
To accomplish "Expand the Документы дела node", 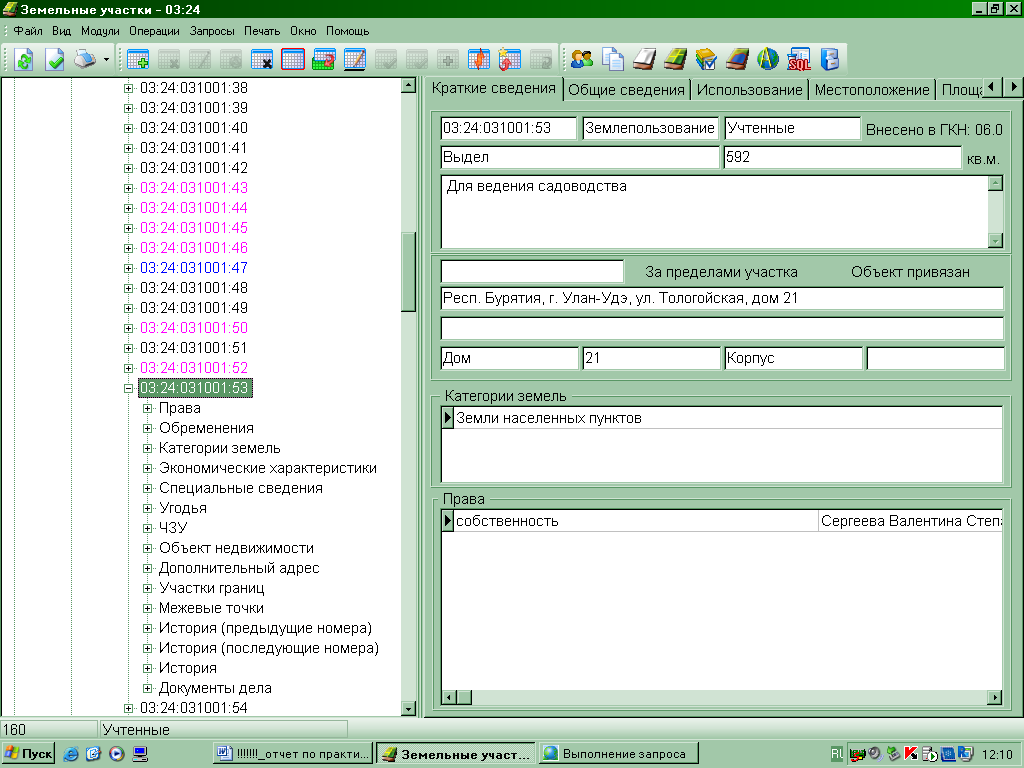I will pos(148,688).
